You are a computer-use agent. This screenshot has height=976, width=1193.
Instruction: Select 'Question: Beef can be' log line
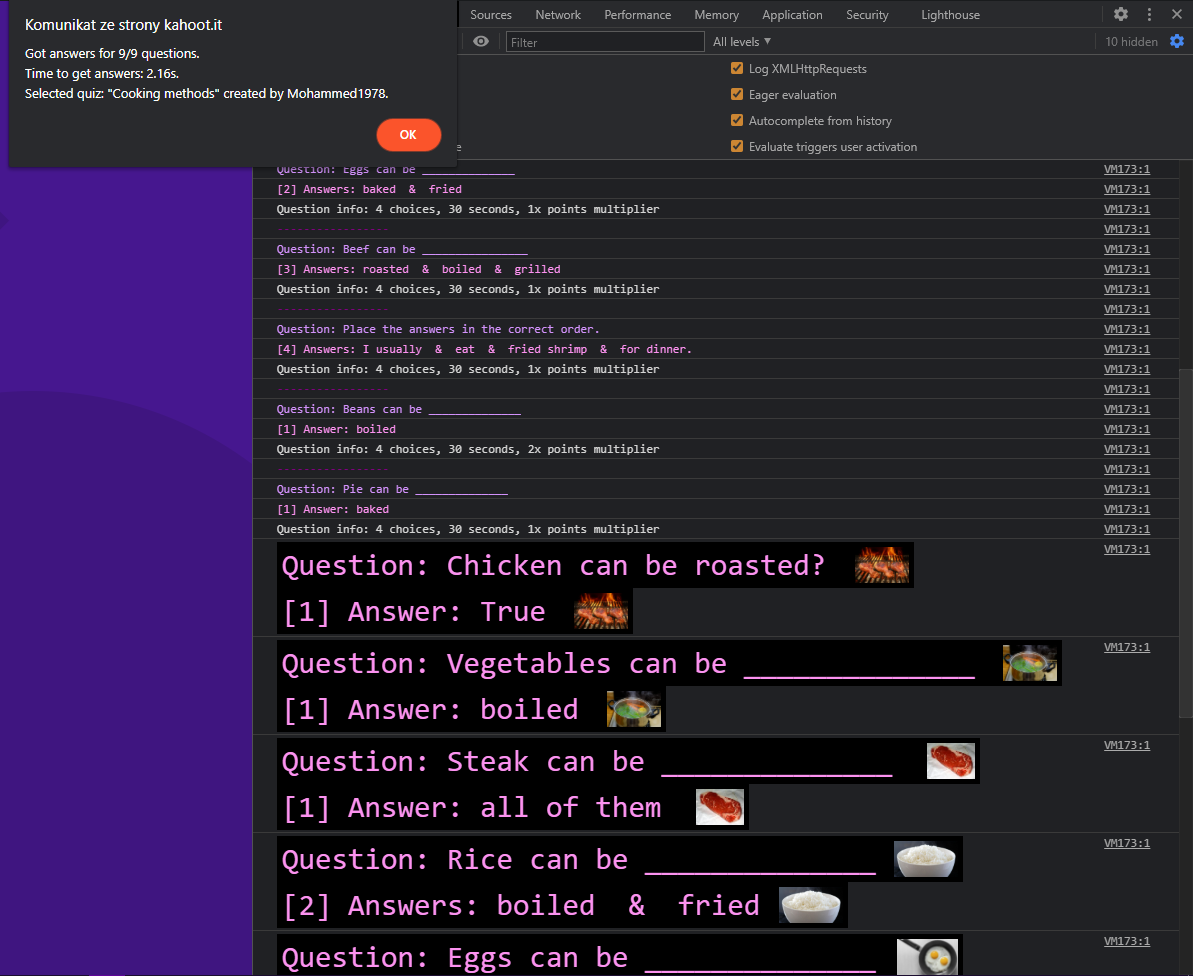[402, 250]
